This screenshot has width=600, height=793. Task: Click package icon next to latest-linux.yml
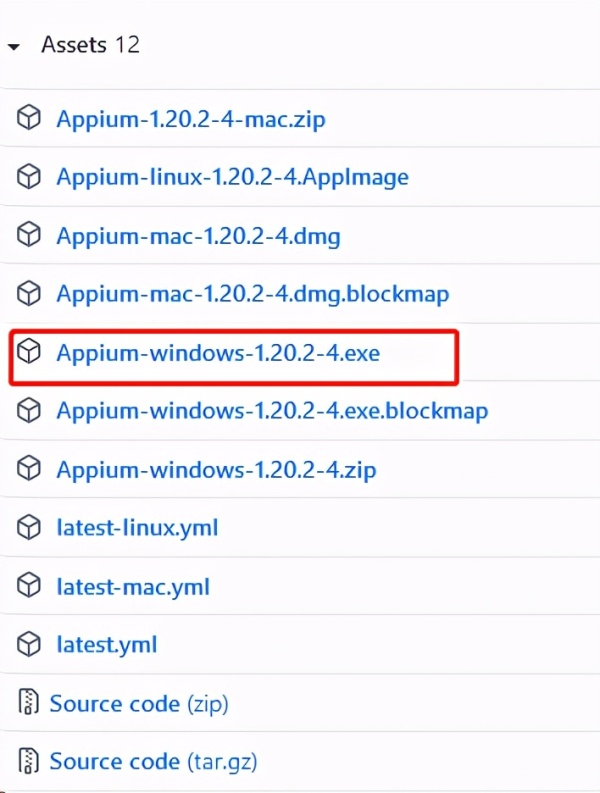(28, 527)
